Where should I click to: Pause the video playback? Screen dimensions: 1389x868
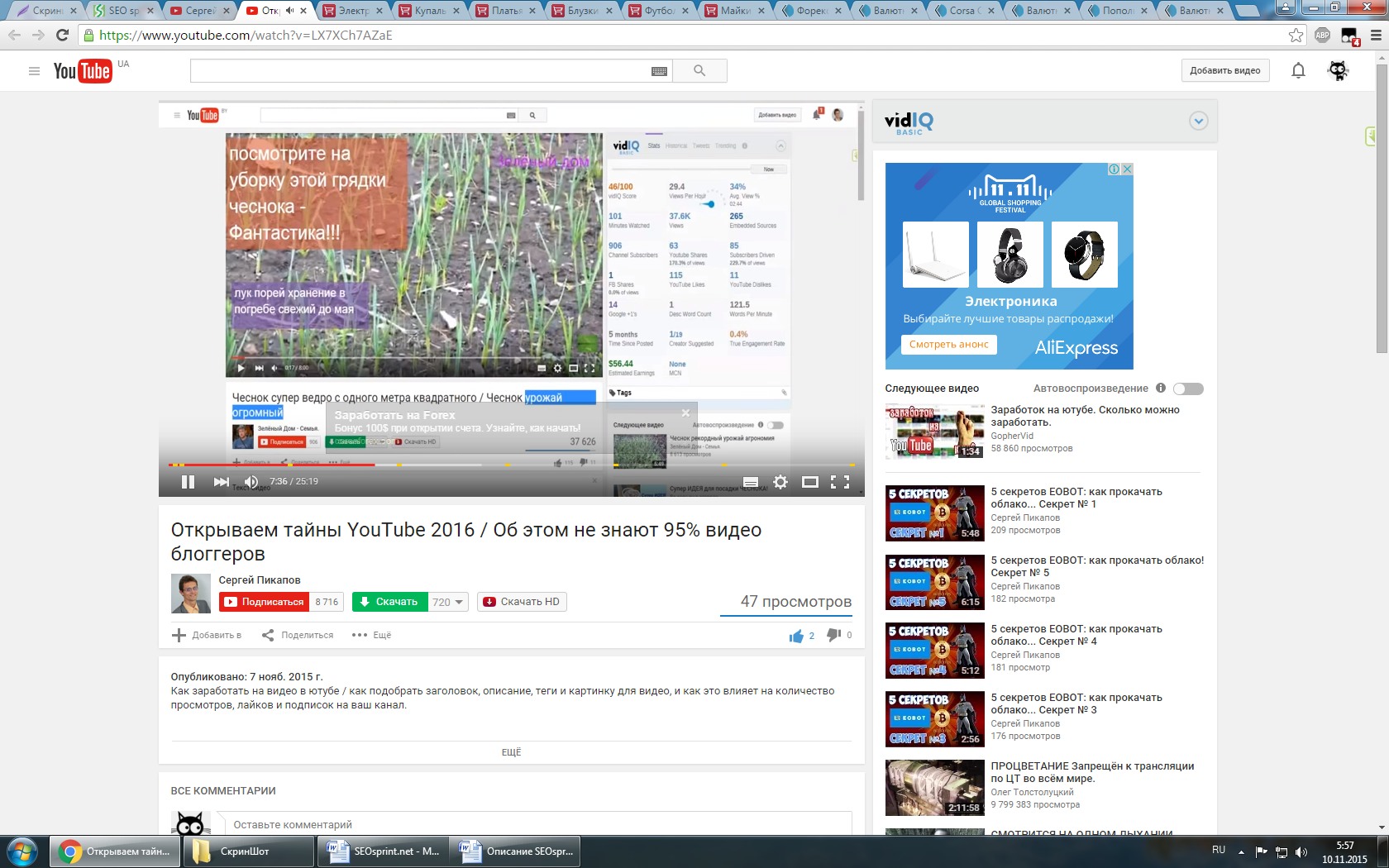click(x=188, y=482)
